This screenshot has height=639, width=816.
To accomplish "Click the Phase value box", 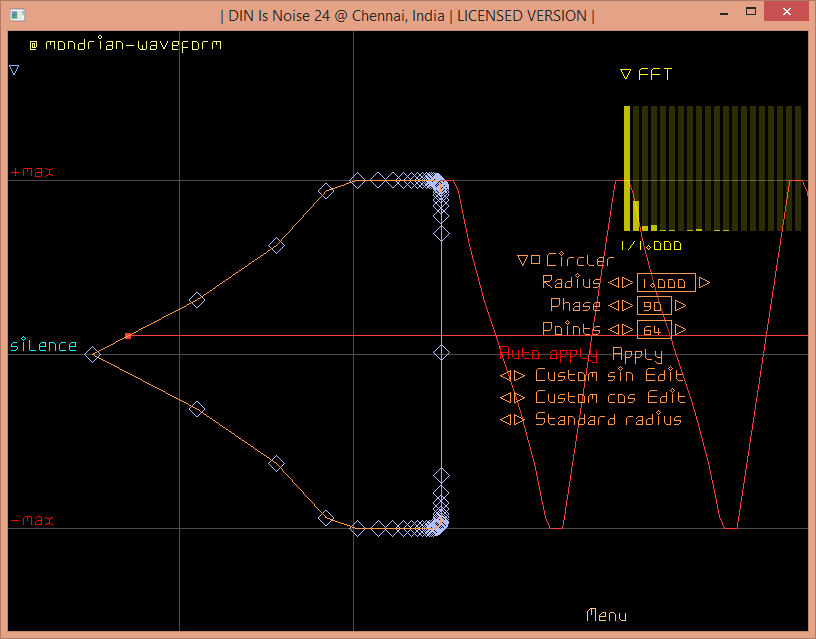I will point(653,306).
